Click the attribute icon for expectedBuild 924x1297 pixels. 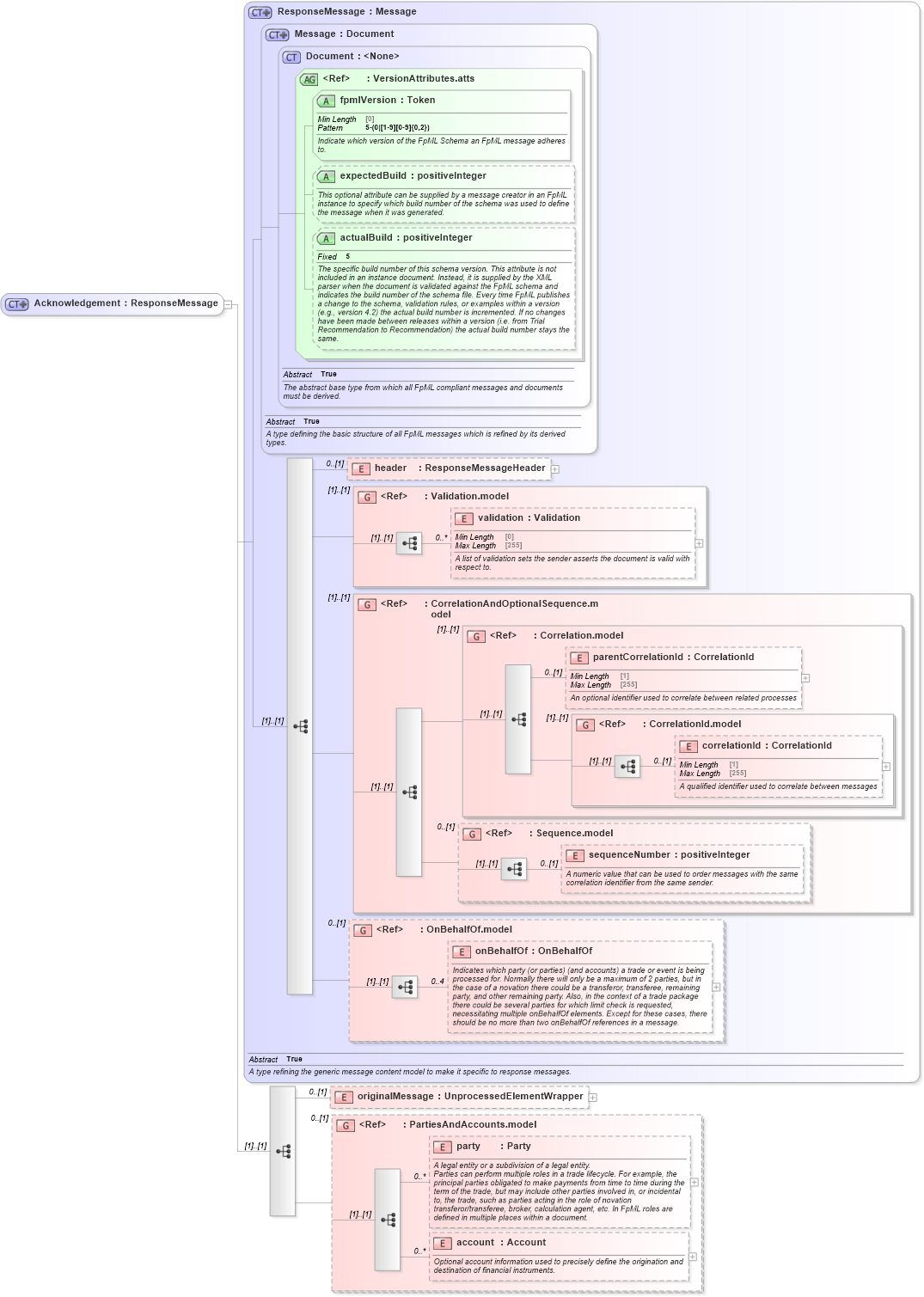[326, 175]
